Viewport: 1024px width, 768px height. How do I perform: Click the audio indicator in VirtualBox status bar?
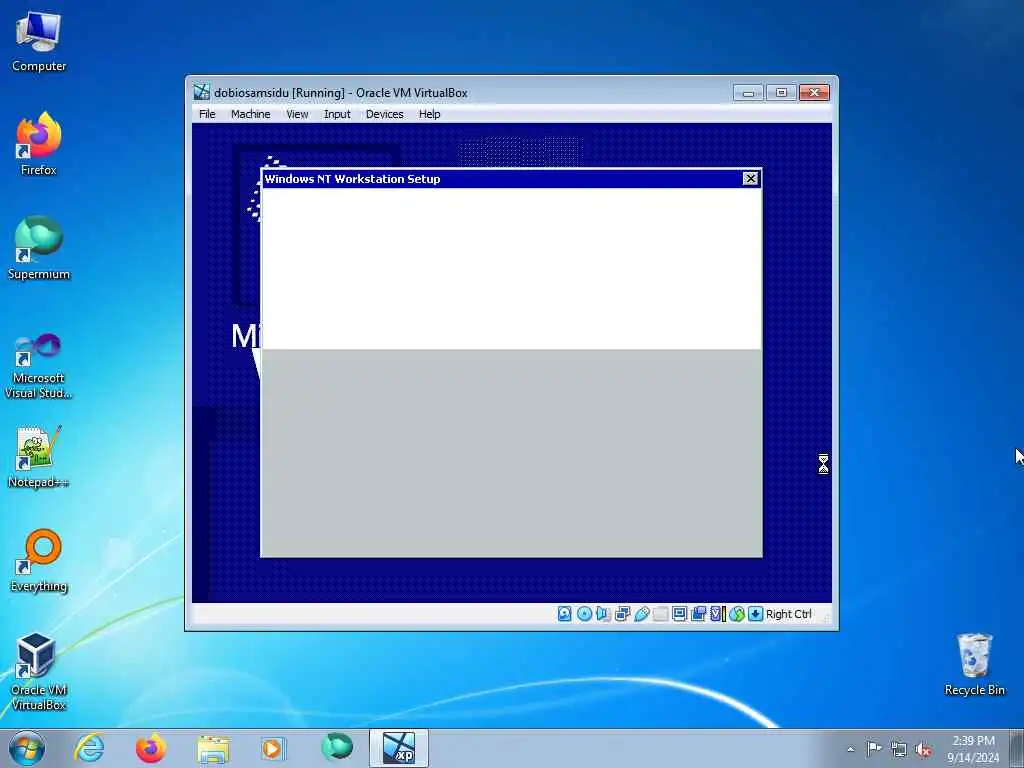(x=602, y=614)
